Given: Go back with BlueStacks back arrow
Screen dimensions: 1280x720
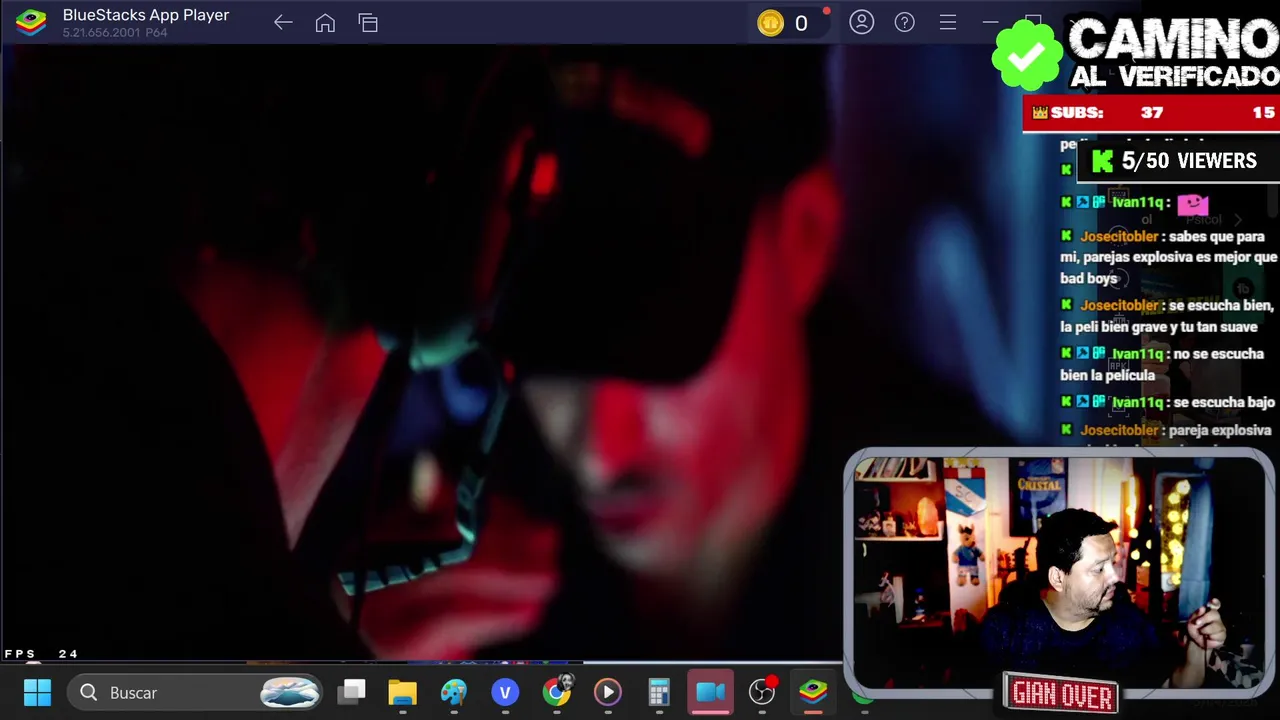Looking at the screenshot, I should tap(283, 22).
